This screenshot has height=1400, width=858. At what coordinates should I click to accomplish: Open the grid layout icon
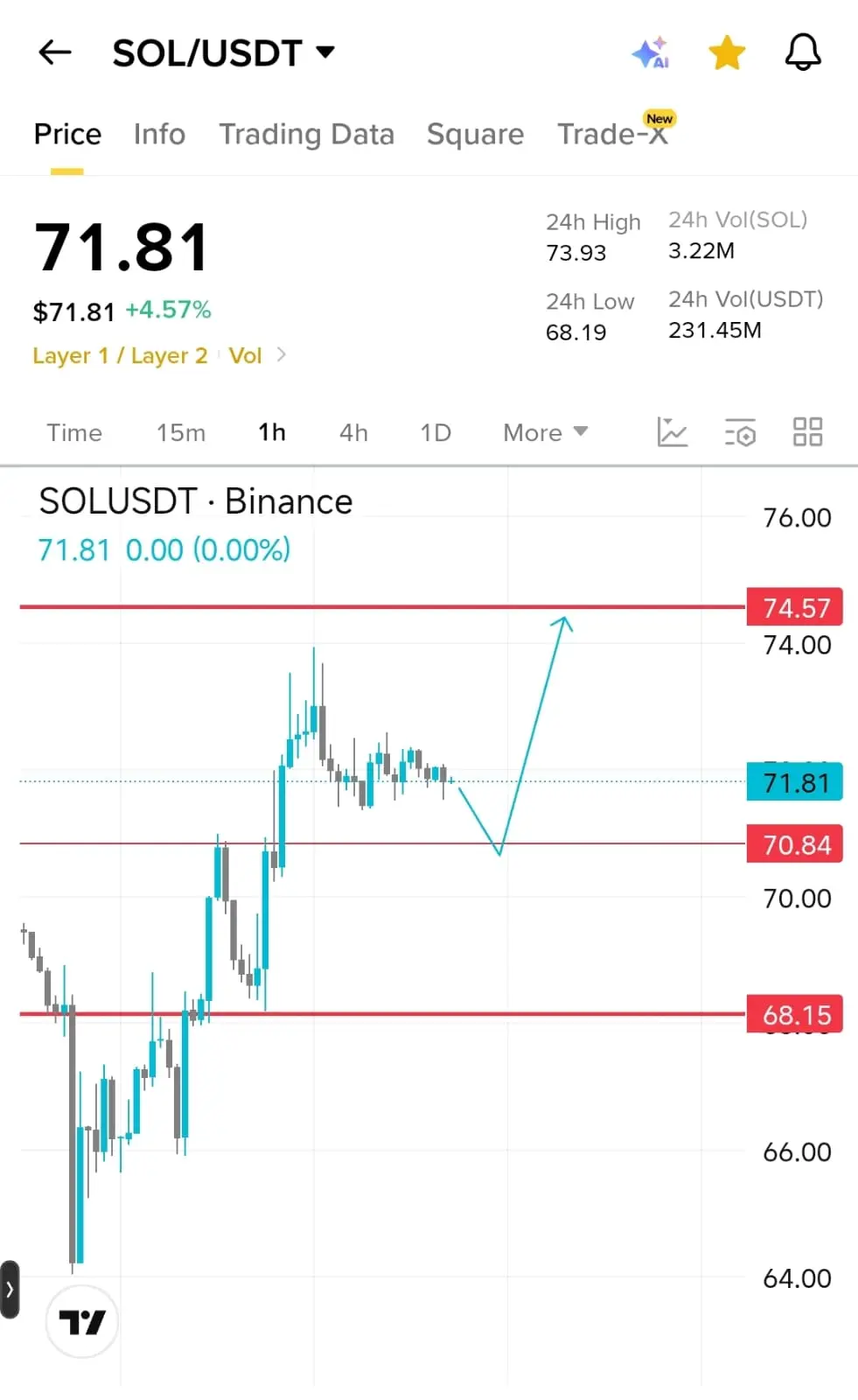807,432
